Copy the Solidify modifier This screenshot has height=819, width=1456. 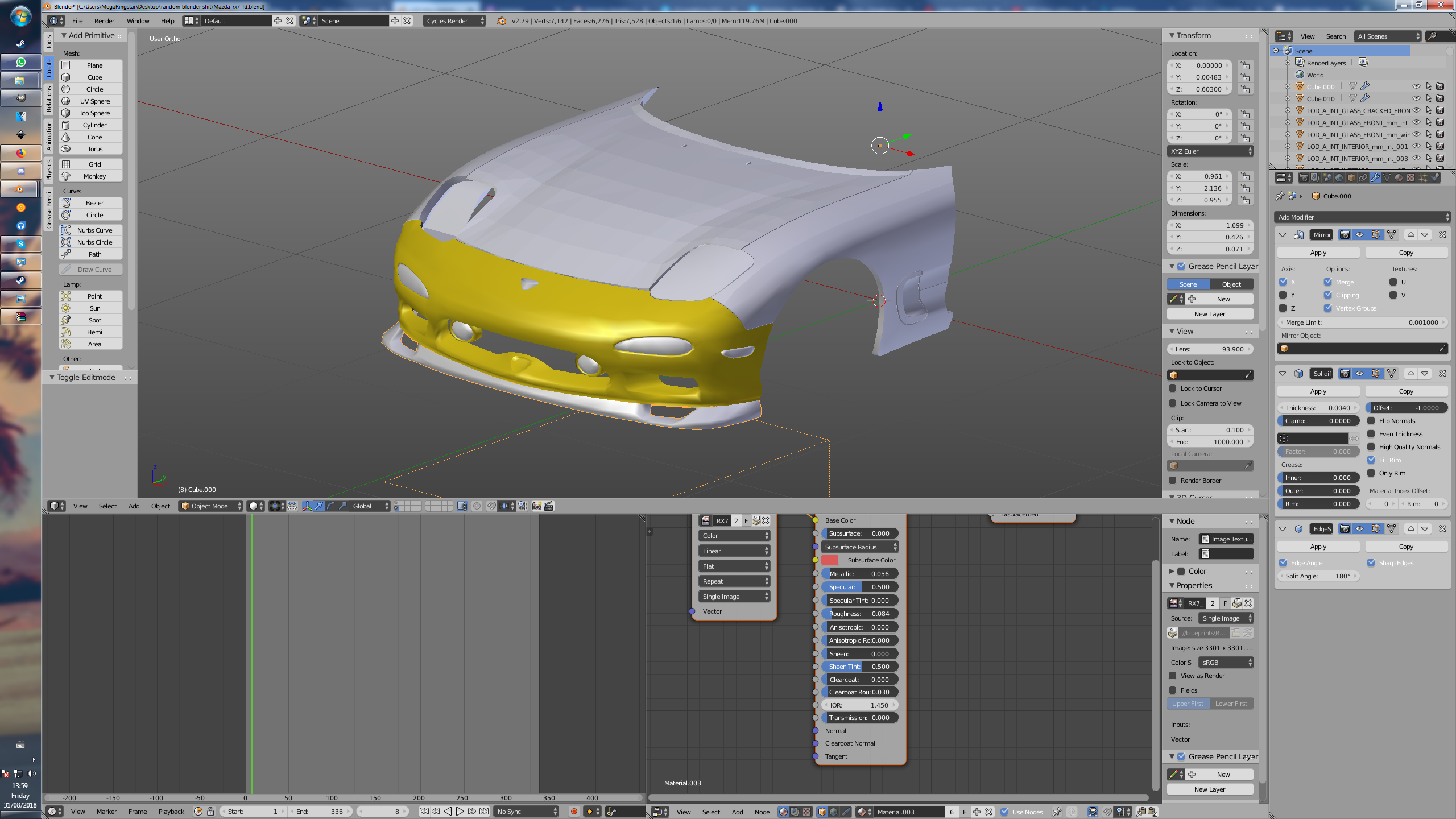(x=1406, y=391)
